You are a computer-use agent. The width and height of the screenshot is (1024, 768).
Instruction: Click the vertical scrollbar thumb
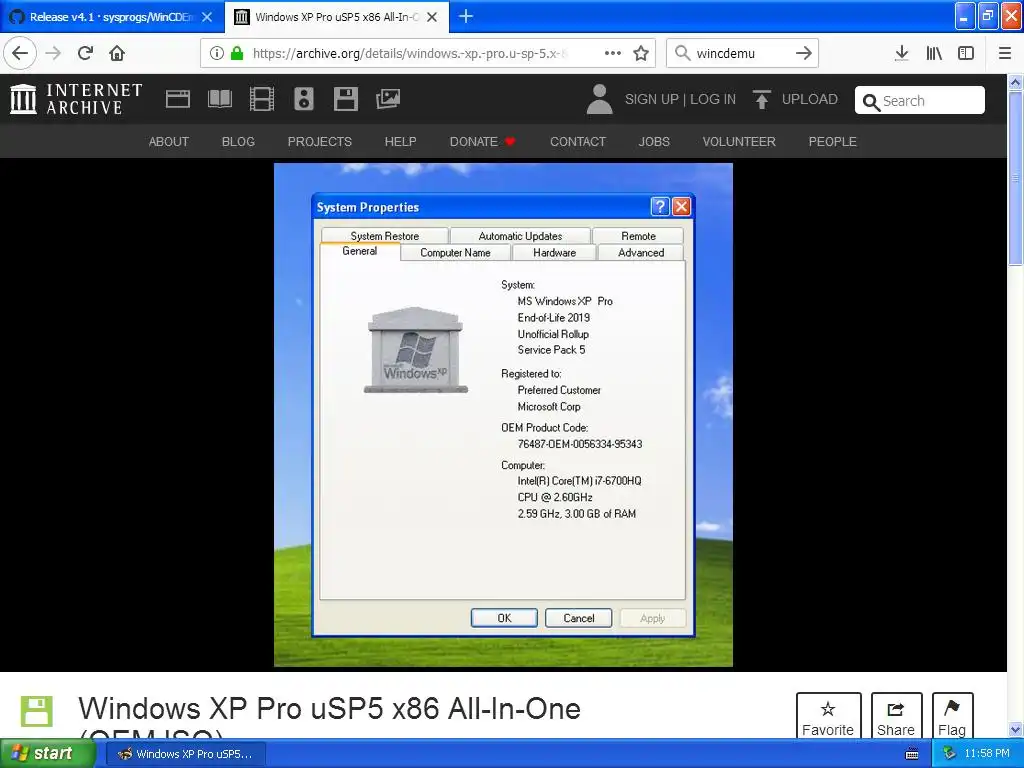click(1016, 178)
